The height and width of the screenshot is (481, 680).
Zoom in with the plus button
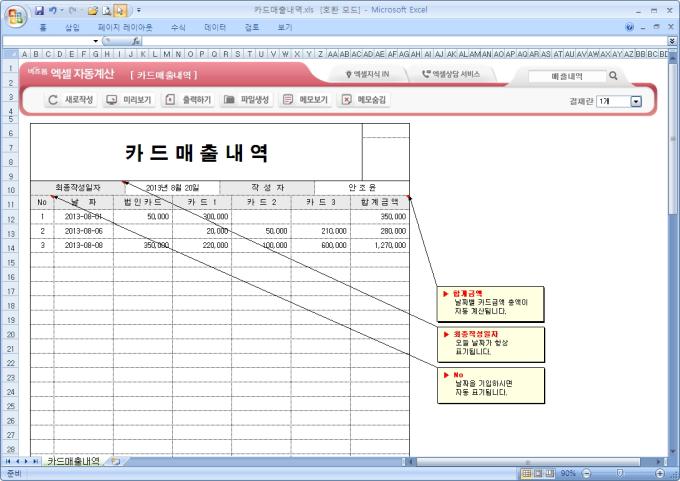[x=660, y=473]
